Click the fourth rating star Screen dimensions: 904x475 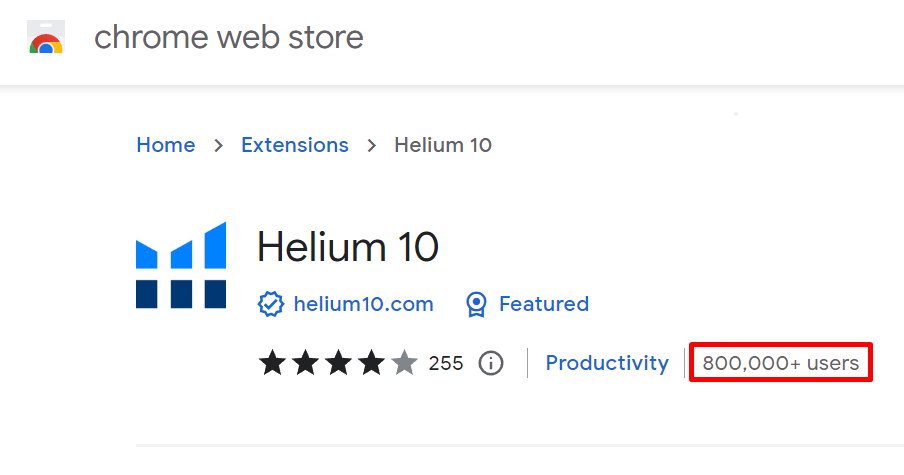tap(371, 362)
